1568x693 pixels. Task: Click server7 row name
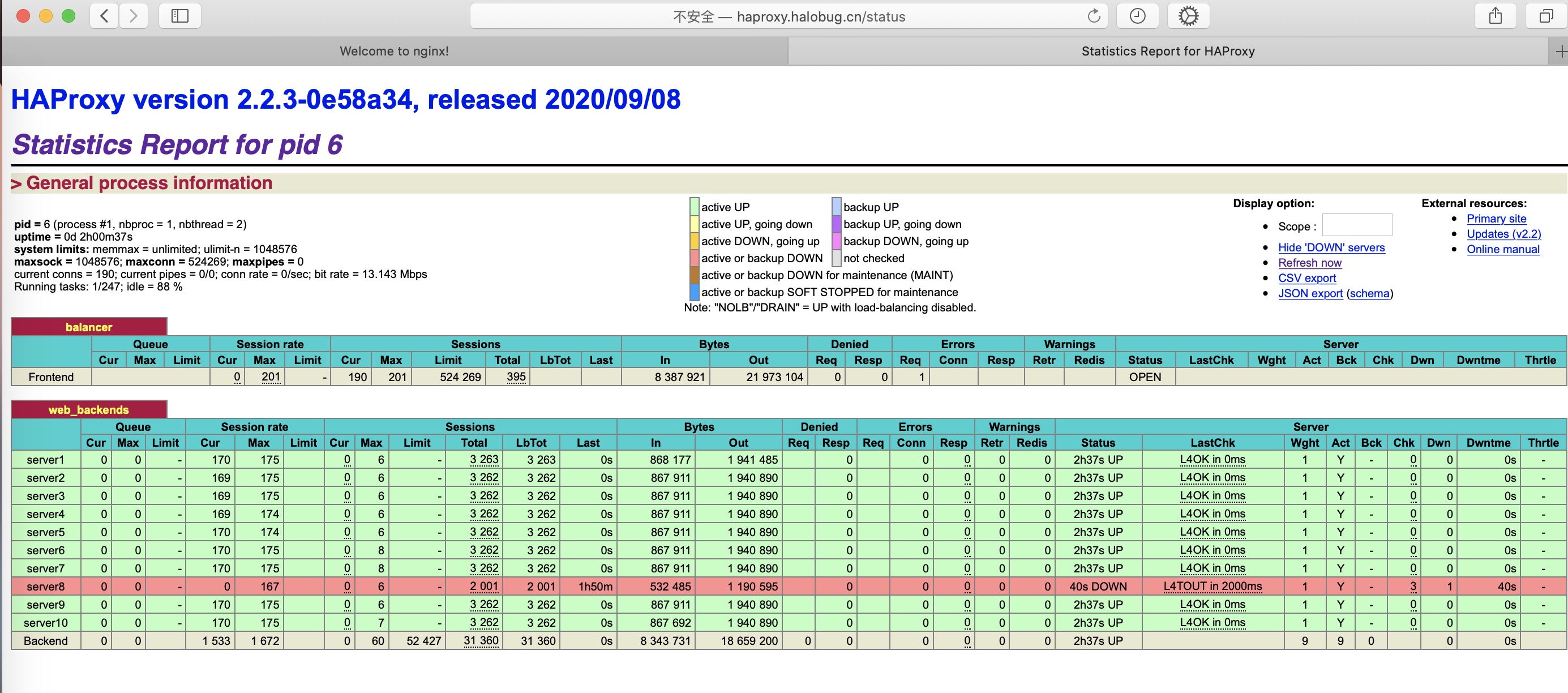[x=46, y=569]
